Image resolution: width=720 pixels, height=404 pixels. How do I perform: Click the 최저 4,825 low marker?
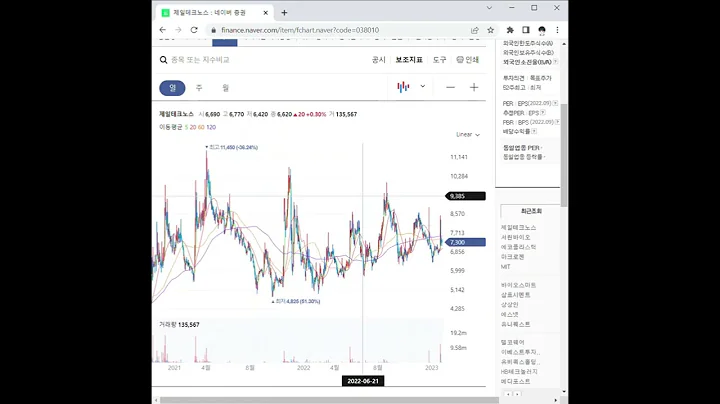296,302
